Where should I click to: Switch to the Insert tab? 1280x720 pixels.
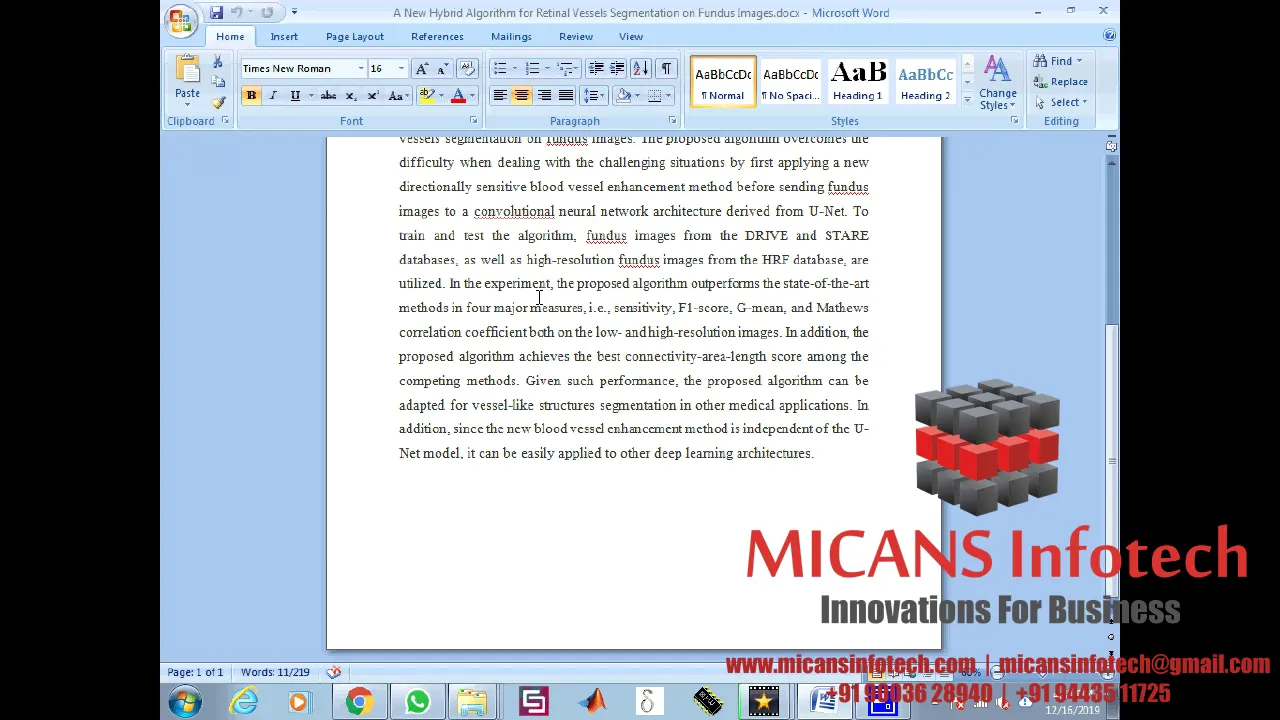[284, 36]
